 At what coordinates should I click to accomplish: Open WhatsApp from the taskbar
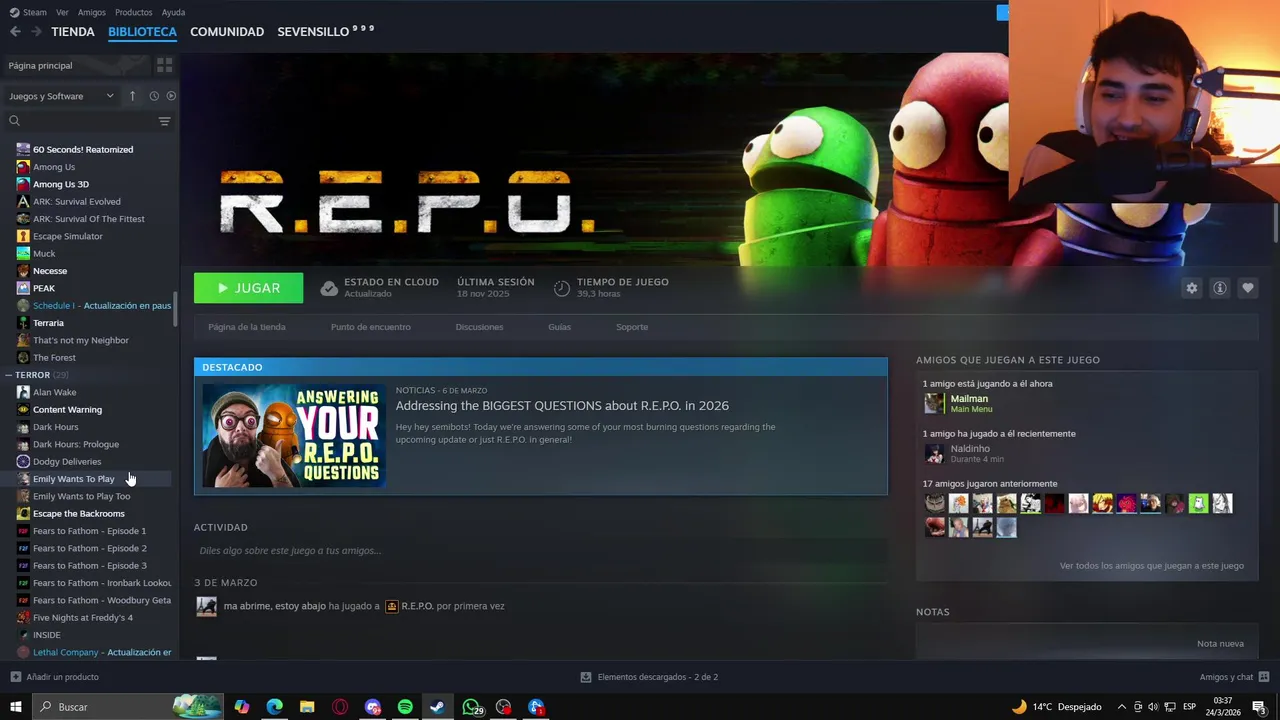(x=471, y=707)
